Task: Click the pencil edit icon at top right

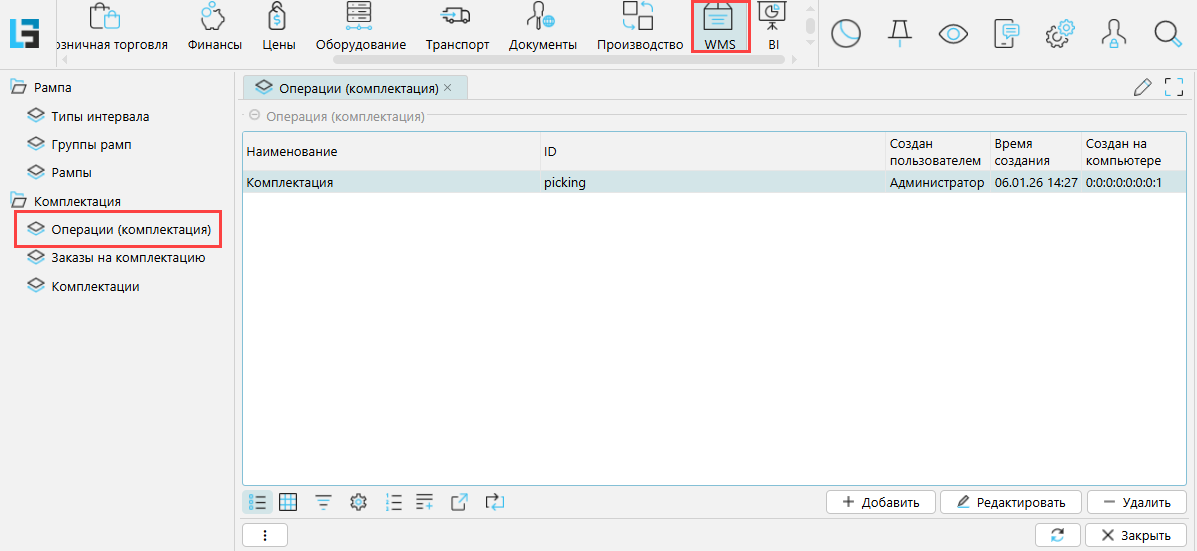Action: point(1142,88)
